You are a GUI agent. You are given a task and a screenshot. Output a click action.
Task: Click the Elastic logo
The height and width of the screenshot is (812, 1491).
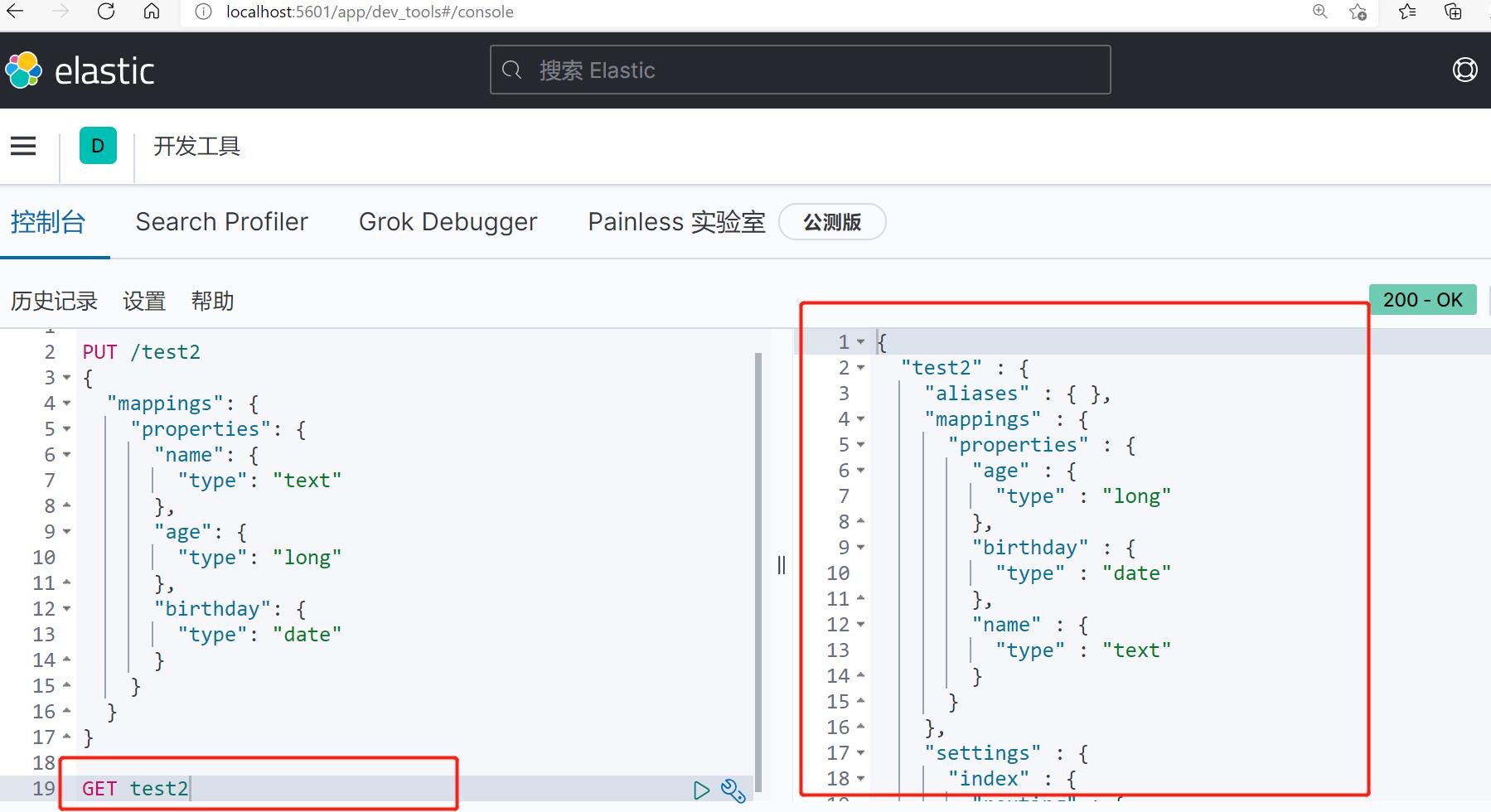point(80,70)
